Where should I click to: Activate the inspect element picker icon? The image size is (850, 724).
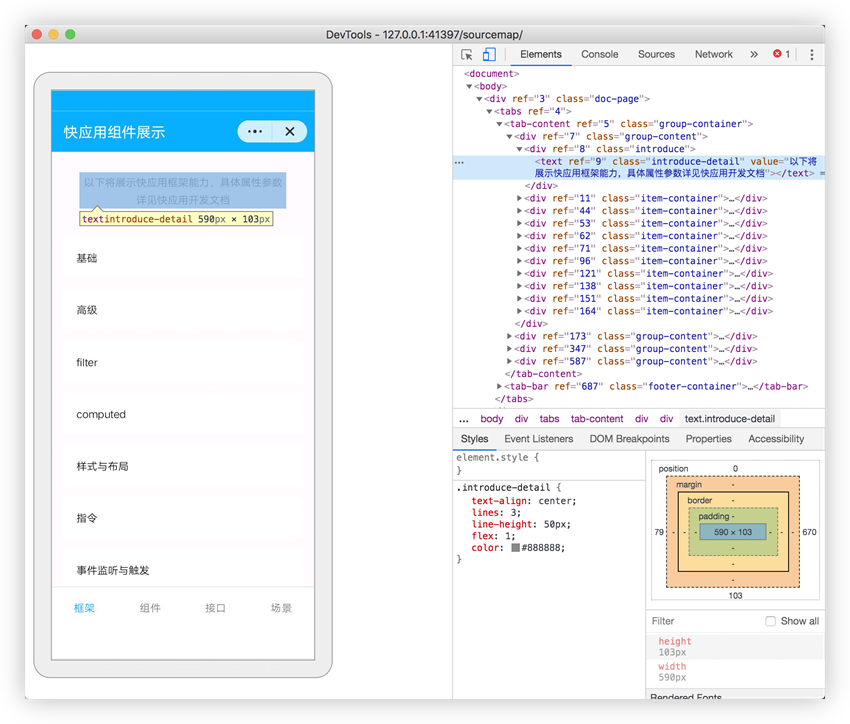[467, 55]
